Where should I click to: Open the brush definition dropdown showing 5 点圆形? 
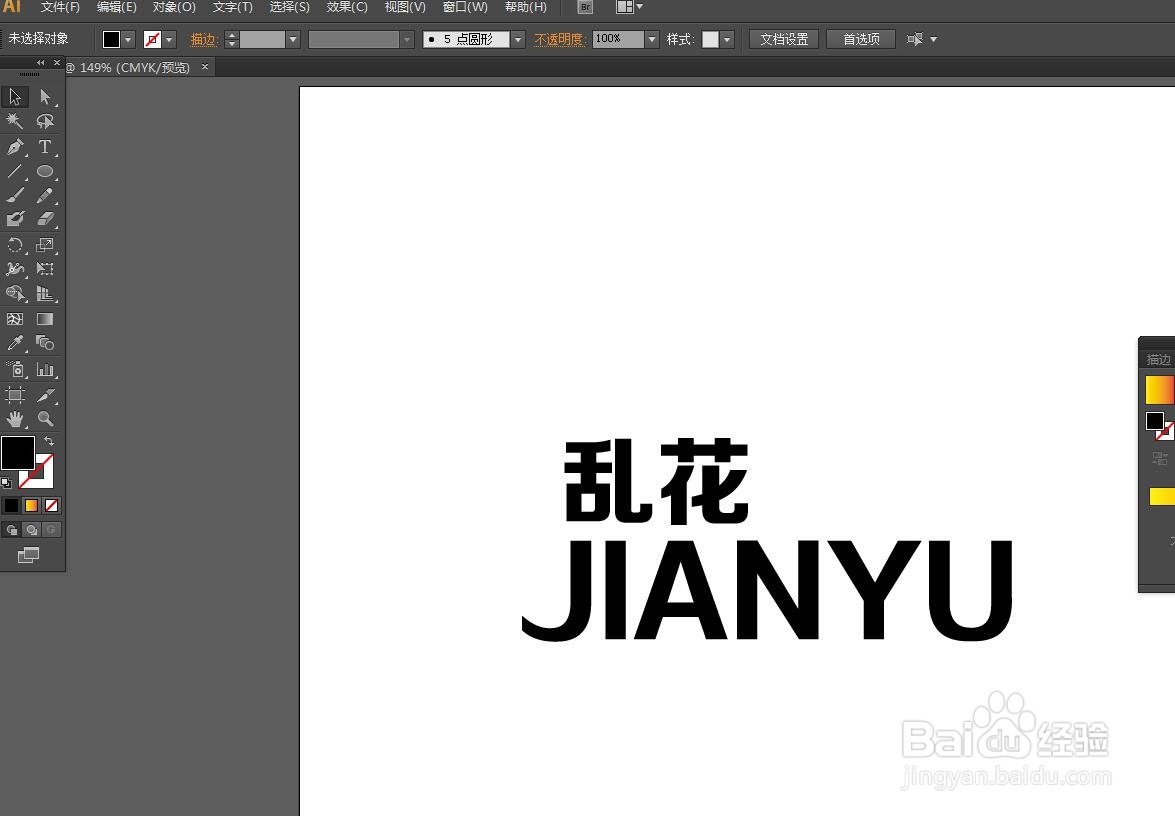coord(517,39)
